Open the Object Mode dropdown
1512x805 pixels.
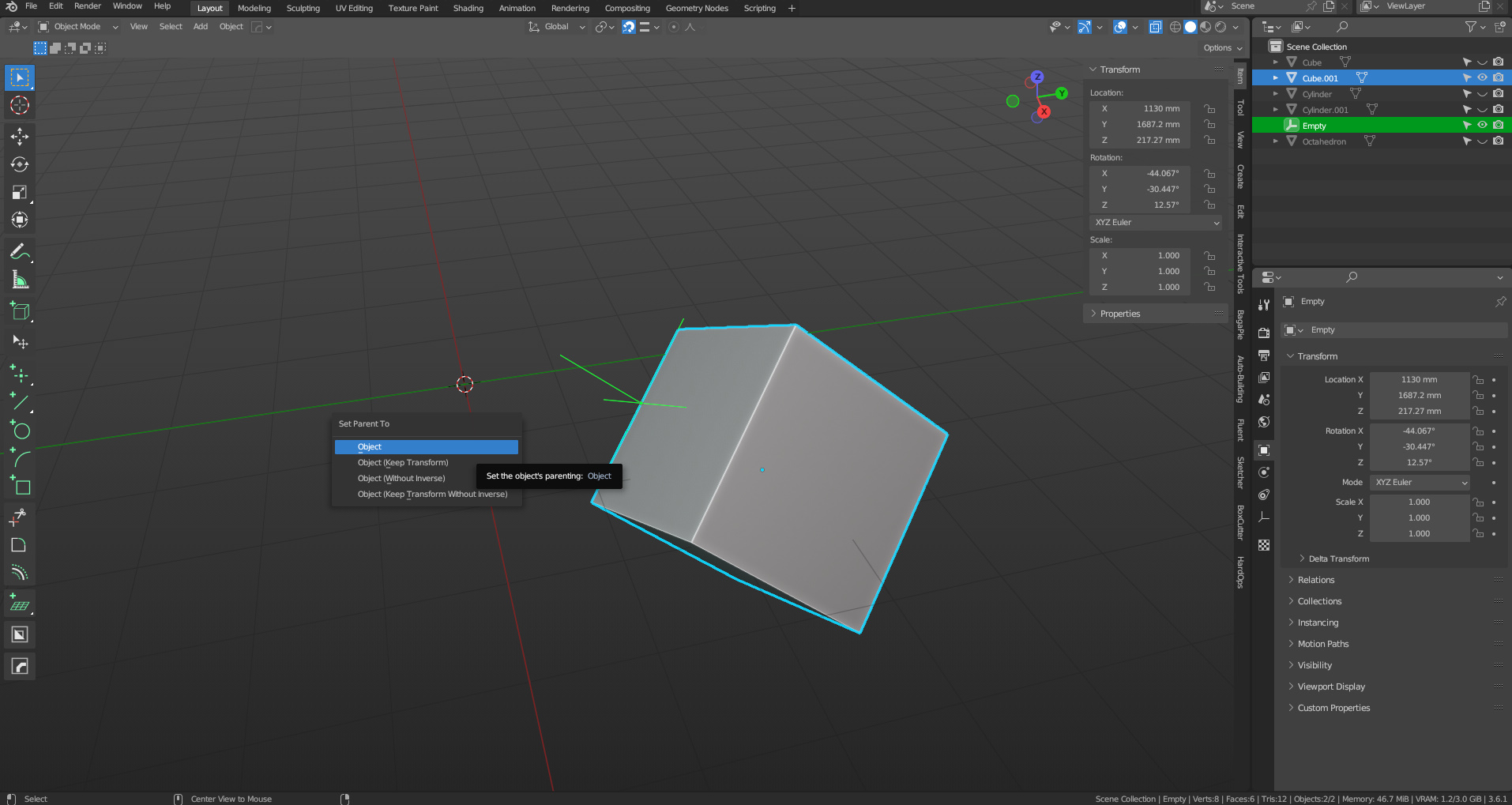pos(79,27)
